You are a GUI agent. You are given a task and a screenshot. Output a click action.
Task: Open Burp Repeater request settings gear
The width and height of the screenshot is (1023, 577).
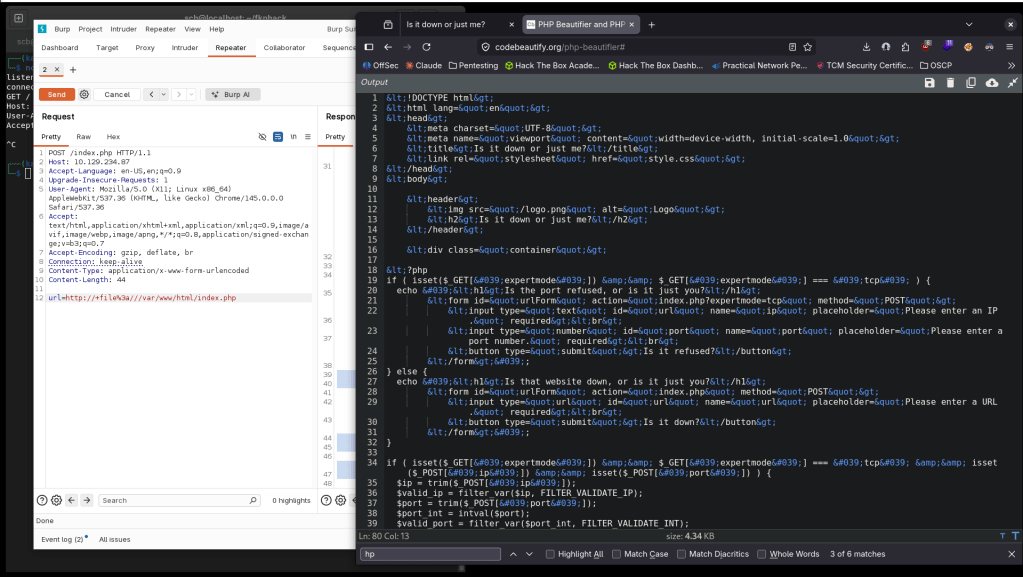click(x=84, y=94)
